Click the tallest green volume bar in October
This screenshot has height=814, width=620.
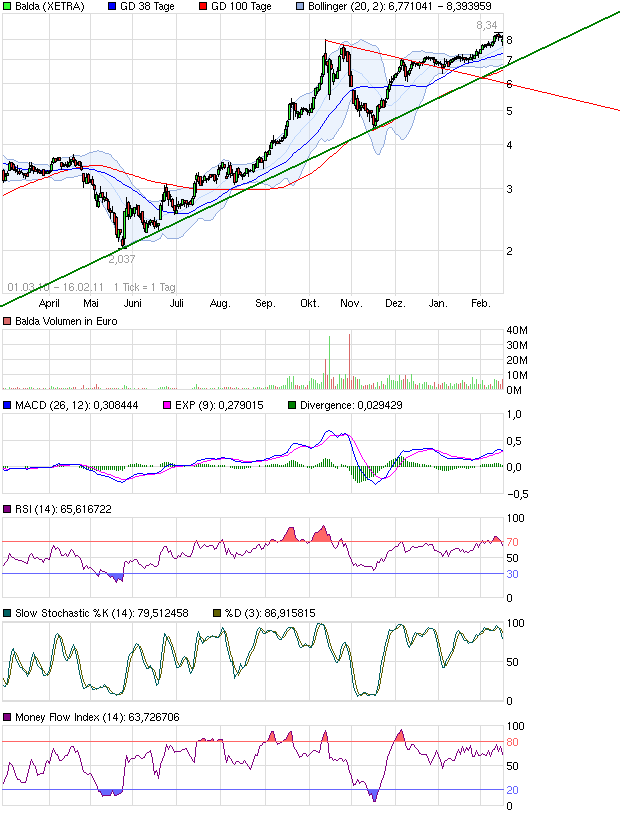click(329, 362)
